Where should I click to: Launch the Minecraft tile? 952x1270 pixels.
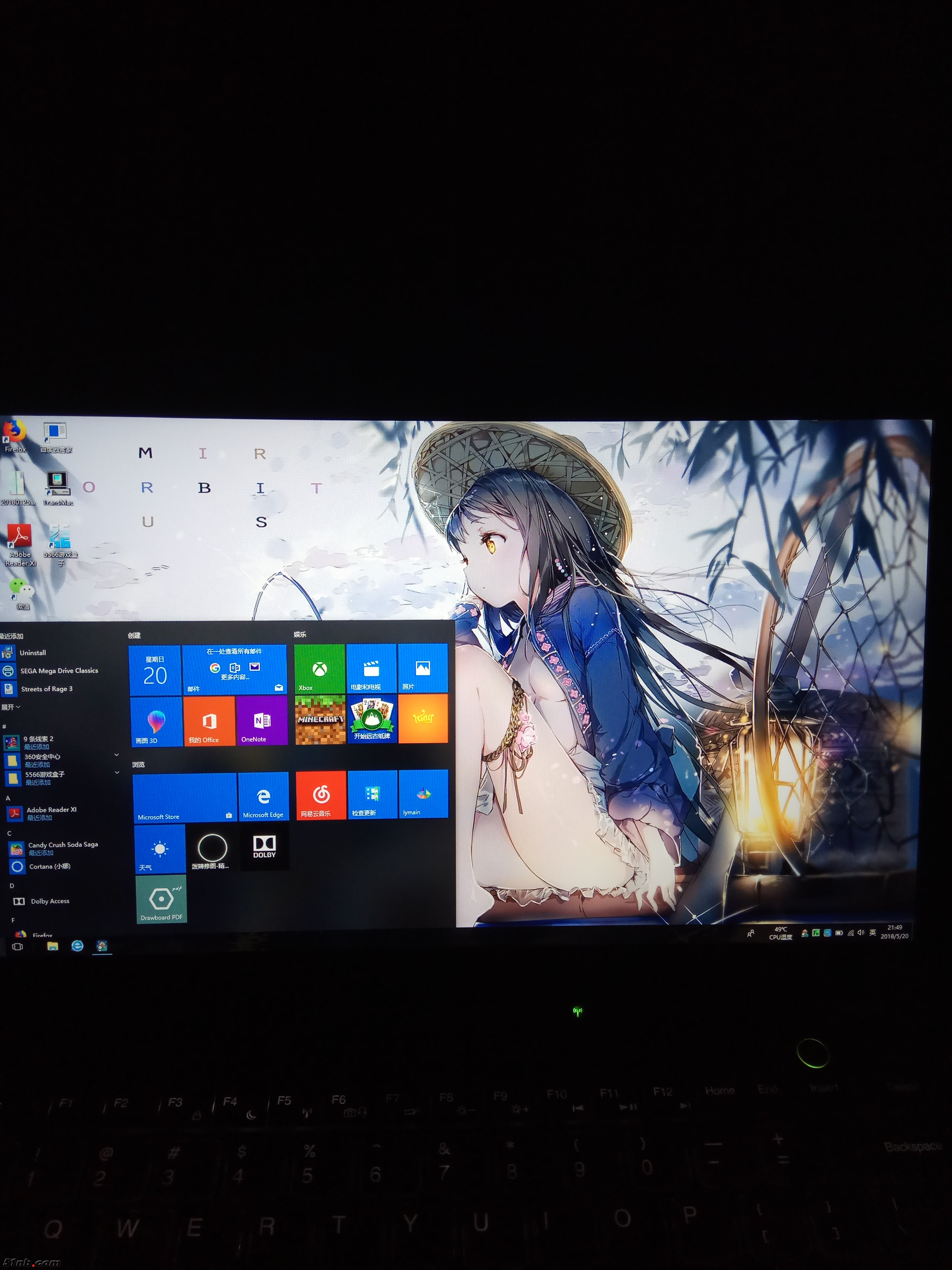click(320, 719)
